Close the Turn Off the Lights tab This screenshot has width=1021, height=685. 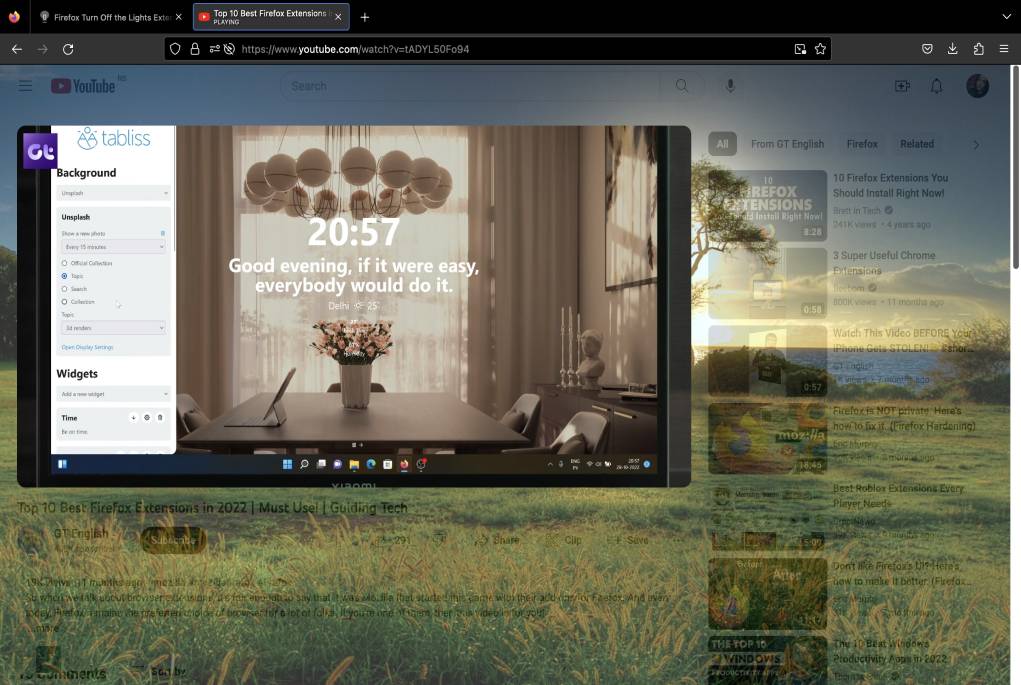click(178, 18)
